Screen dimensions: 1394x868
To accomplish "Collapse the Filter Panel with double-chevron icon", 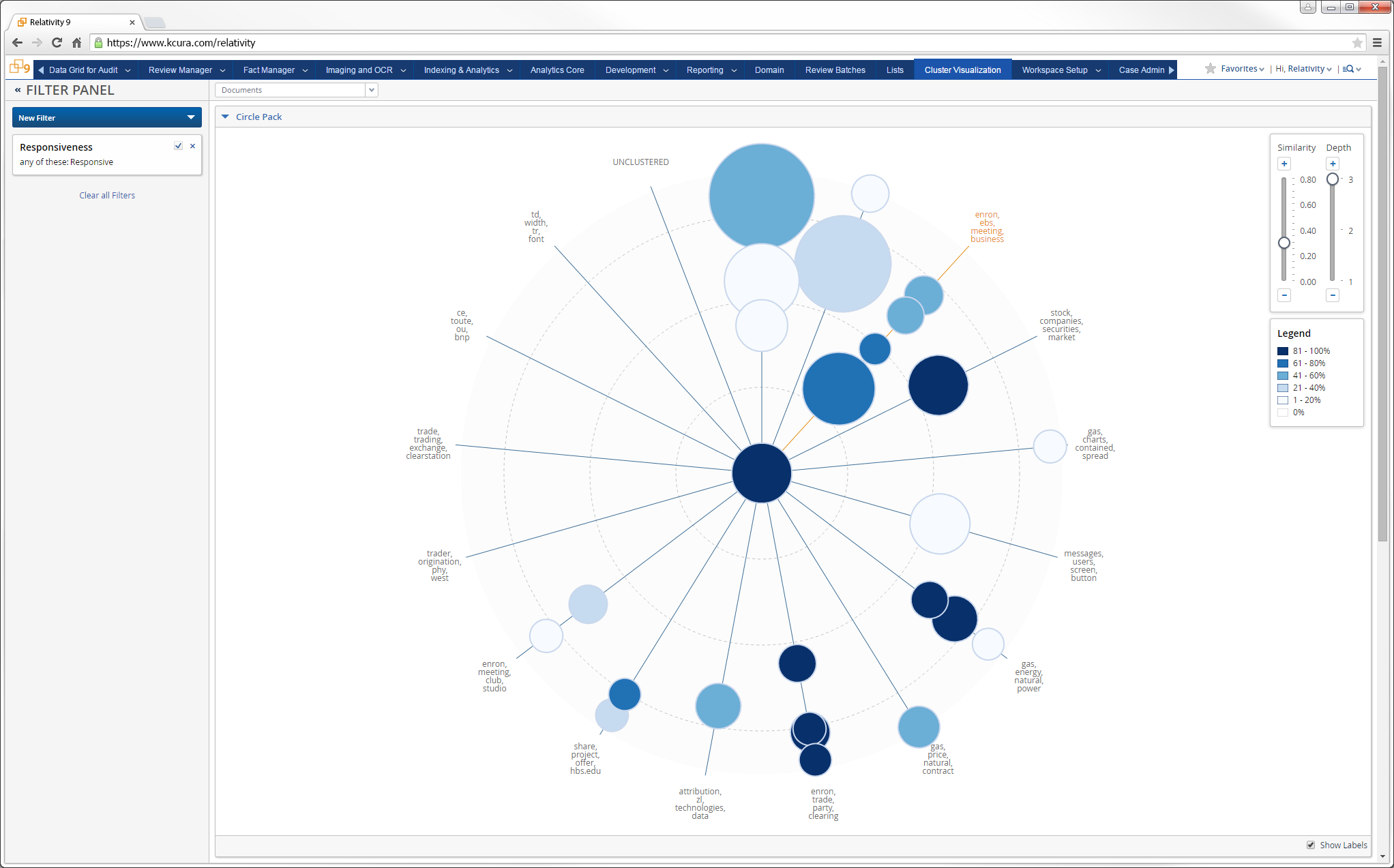I will pos(18,90).
